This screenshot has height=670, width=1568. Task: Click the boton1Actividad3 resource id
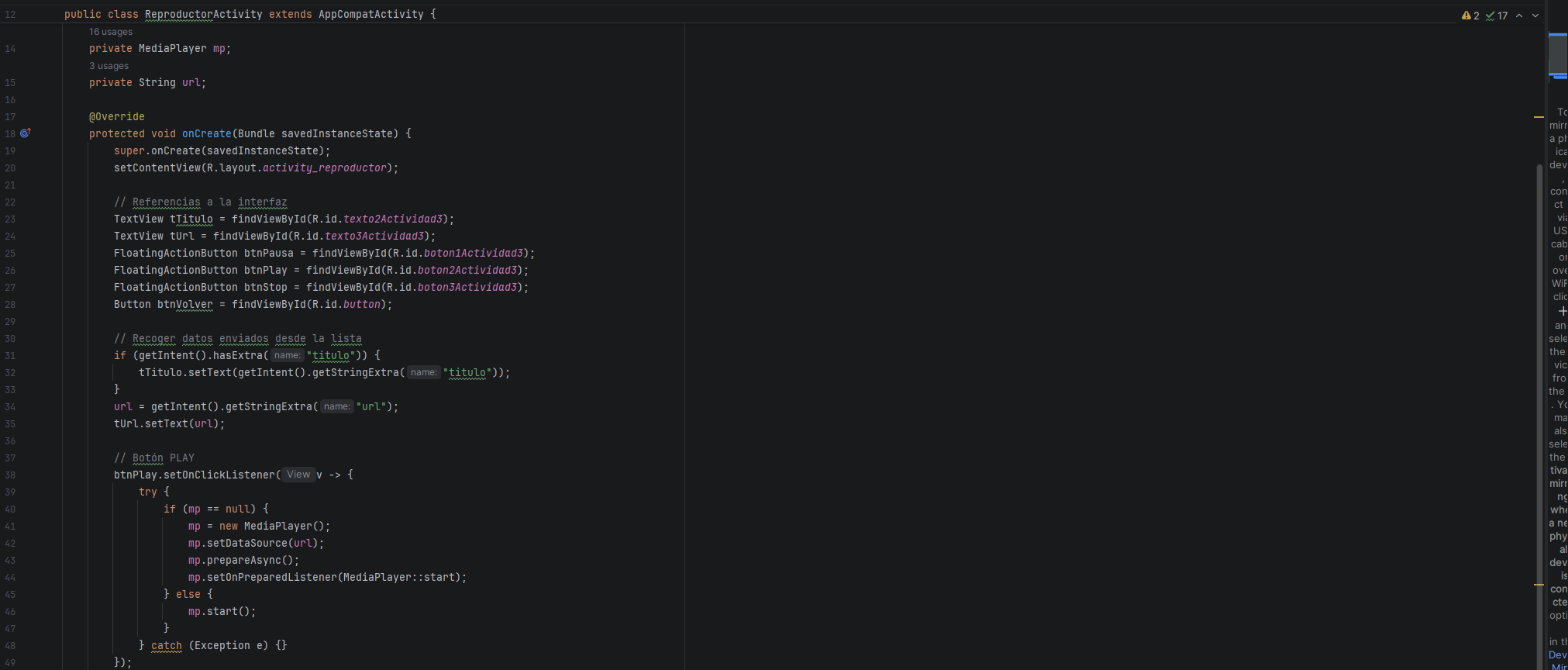474,254
